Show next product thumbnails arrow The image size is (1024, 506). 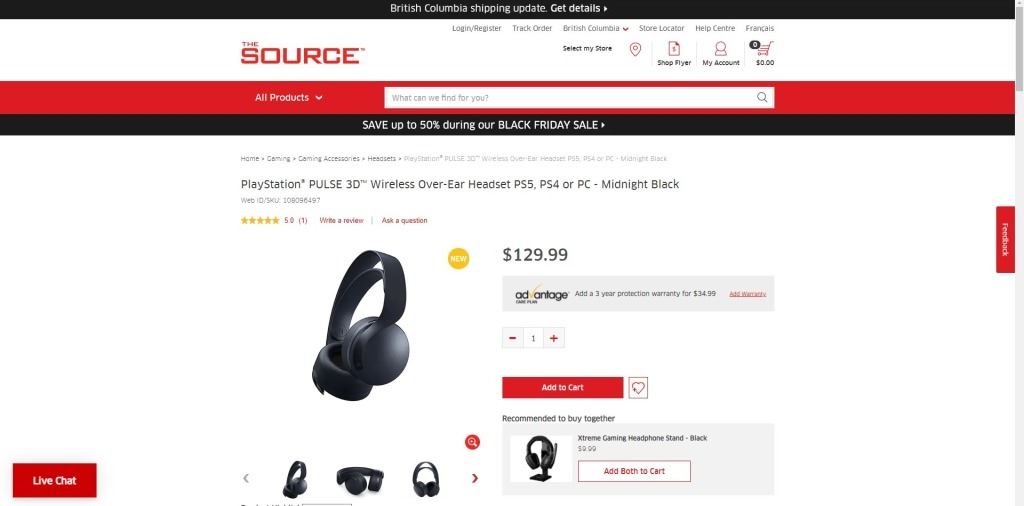[475, 478]
